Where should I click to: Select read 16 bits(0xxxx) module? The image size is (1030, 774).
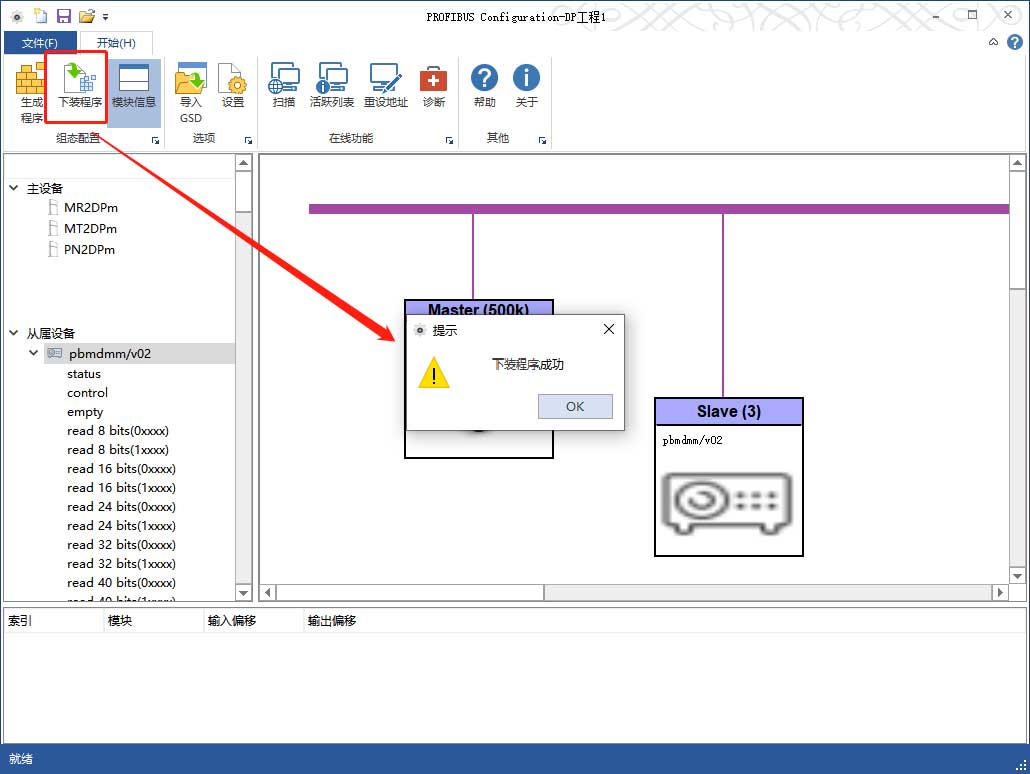tap(121, 469)
